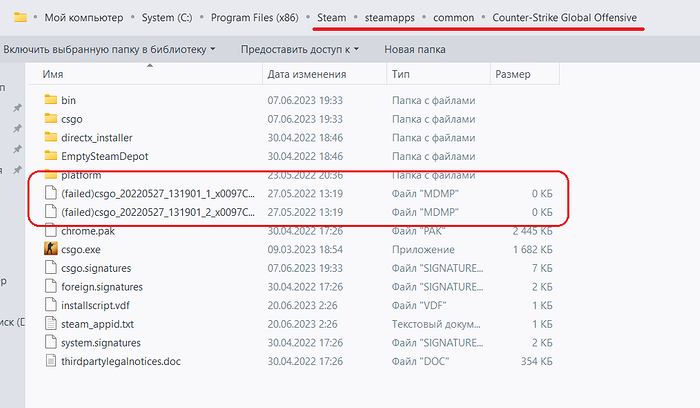
Task: Navigate to 'Steam' in the breadcrumb
Action: pos(332,18)
